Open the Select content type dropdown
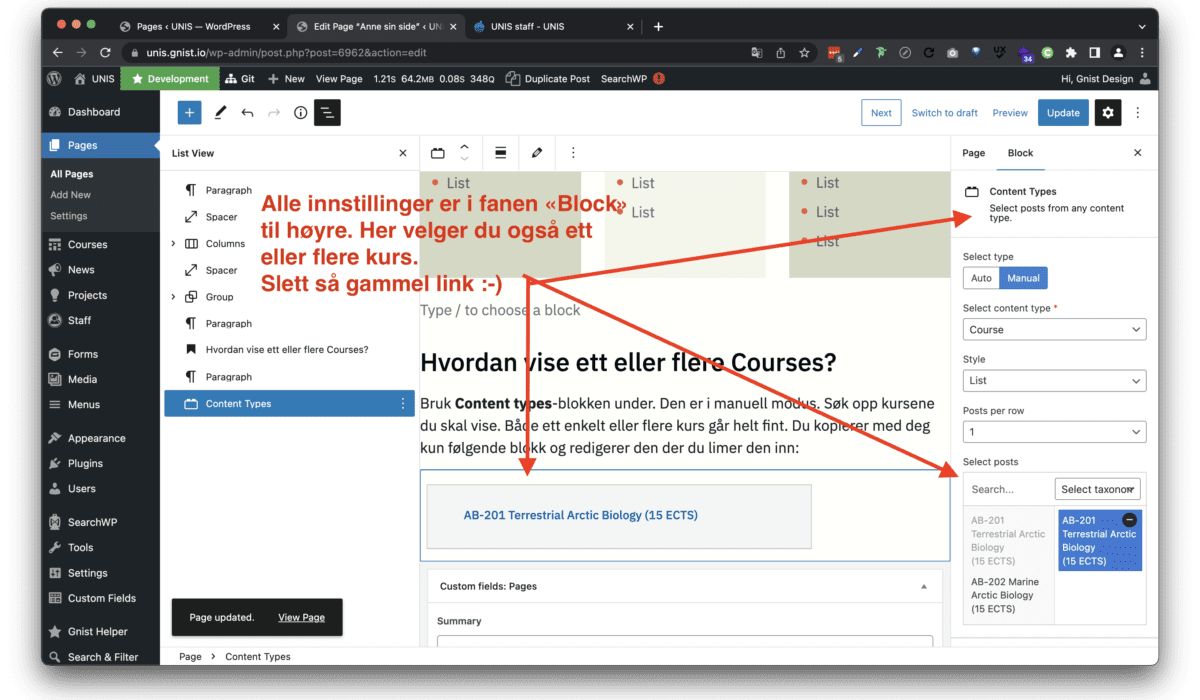 pos(1054,329)
